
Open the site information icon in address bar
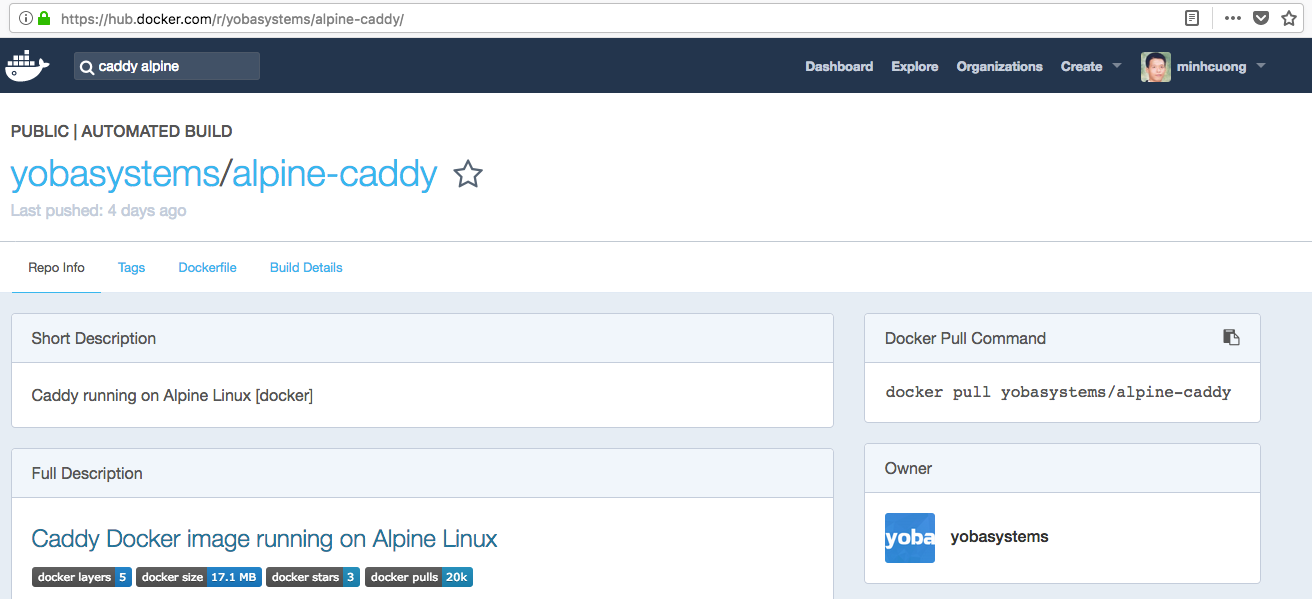coord(26,18)
